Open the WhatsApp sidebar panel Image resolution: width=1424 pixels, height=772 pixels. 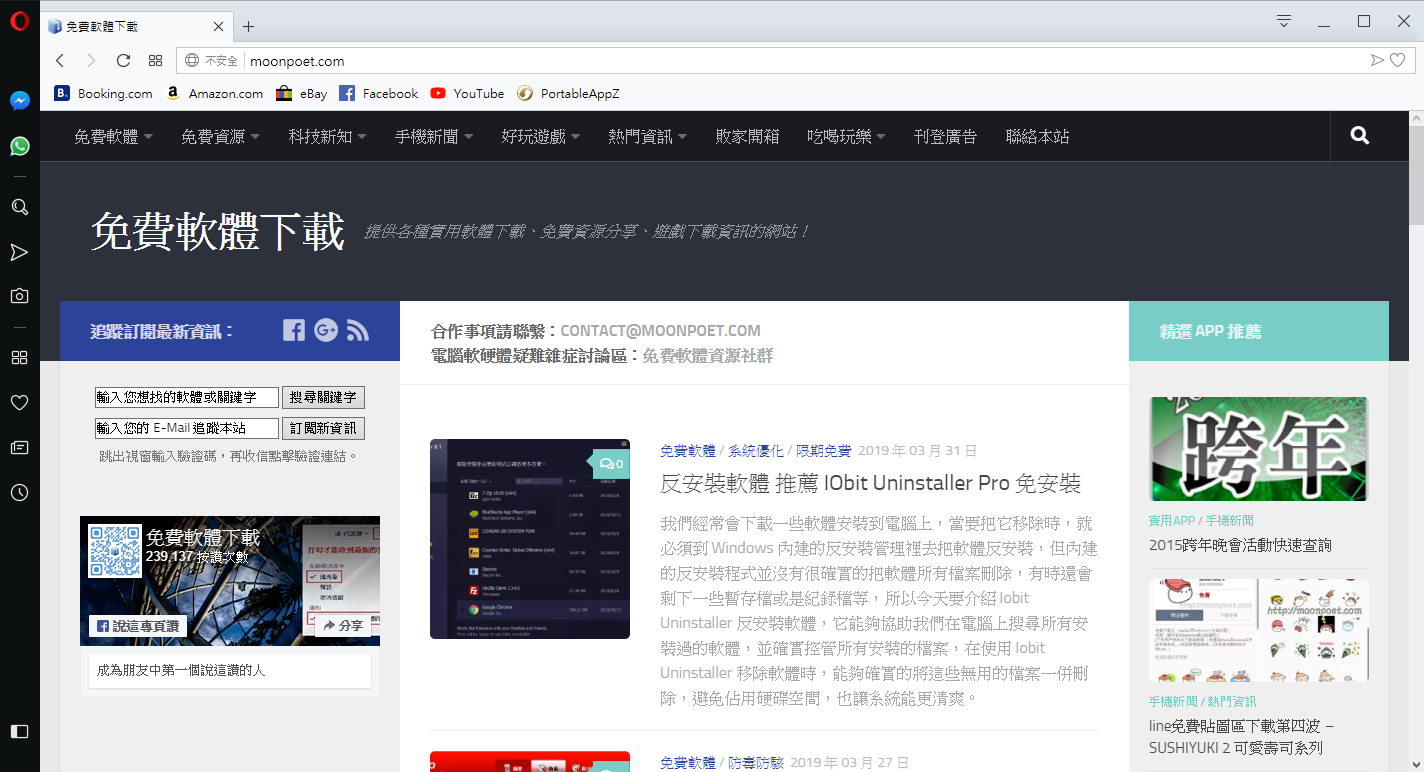coord(19,146)
